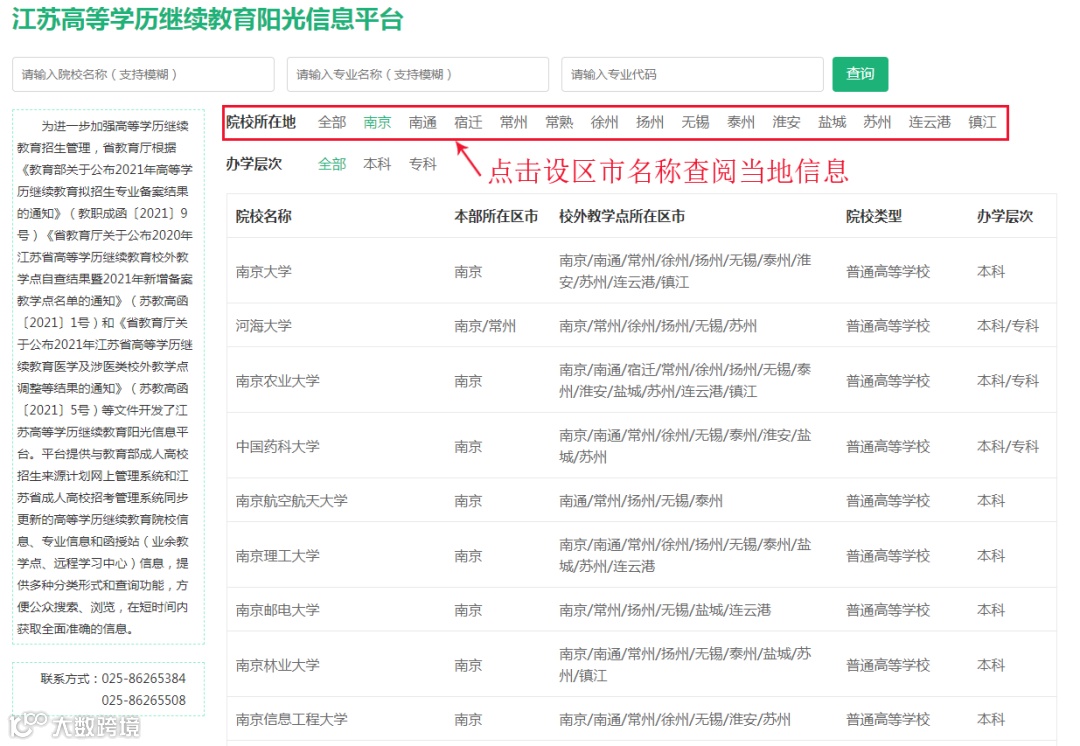Image resolution: width=1080 pixels, height=746 pixels.
Task: Click the 院校名称 column header
Action: pyautogui.click(x=264, y=216)
